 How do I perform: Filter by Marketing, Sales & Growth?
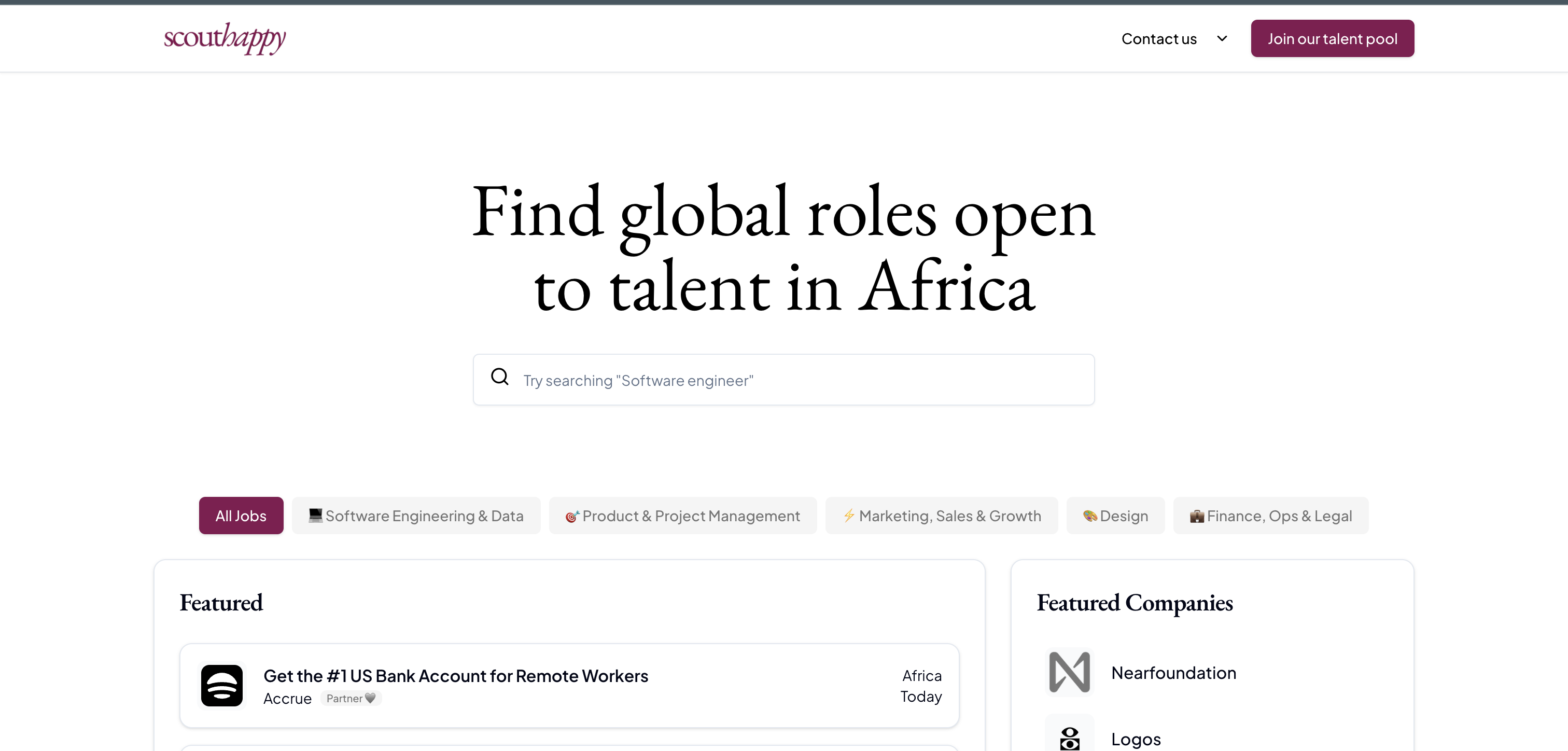tap(942, 516)
